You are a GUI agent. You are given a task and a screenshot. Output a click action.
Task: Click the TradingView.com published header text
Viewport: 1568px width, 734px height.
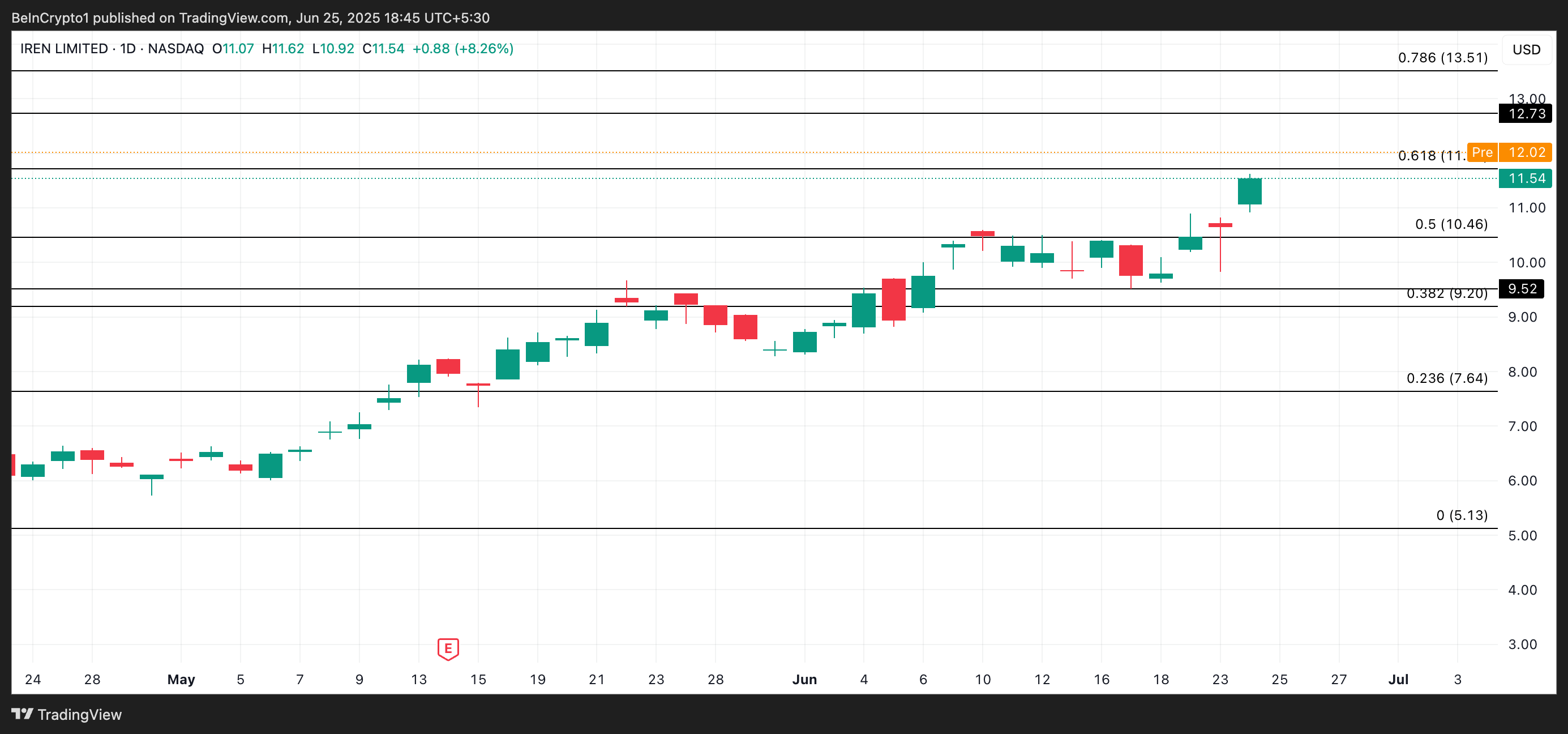(x=250, y=18)
